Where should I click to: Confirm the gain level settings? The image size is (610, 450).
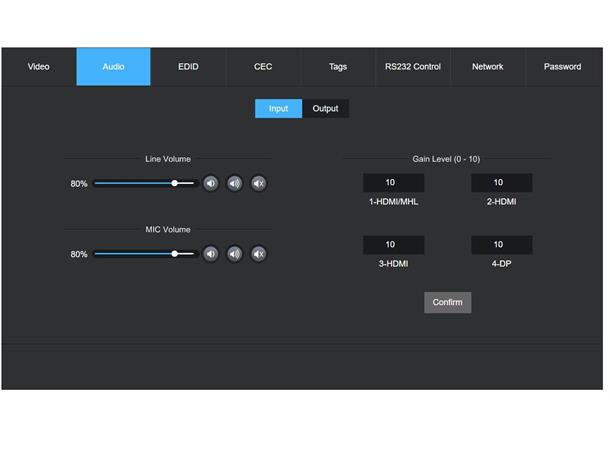(447, 302)
